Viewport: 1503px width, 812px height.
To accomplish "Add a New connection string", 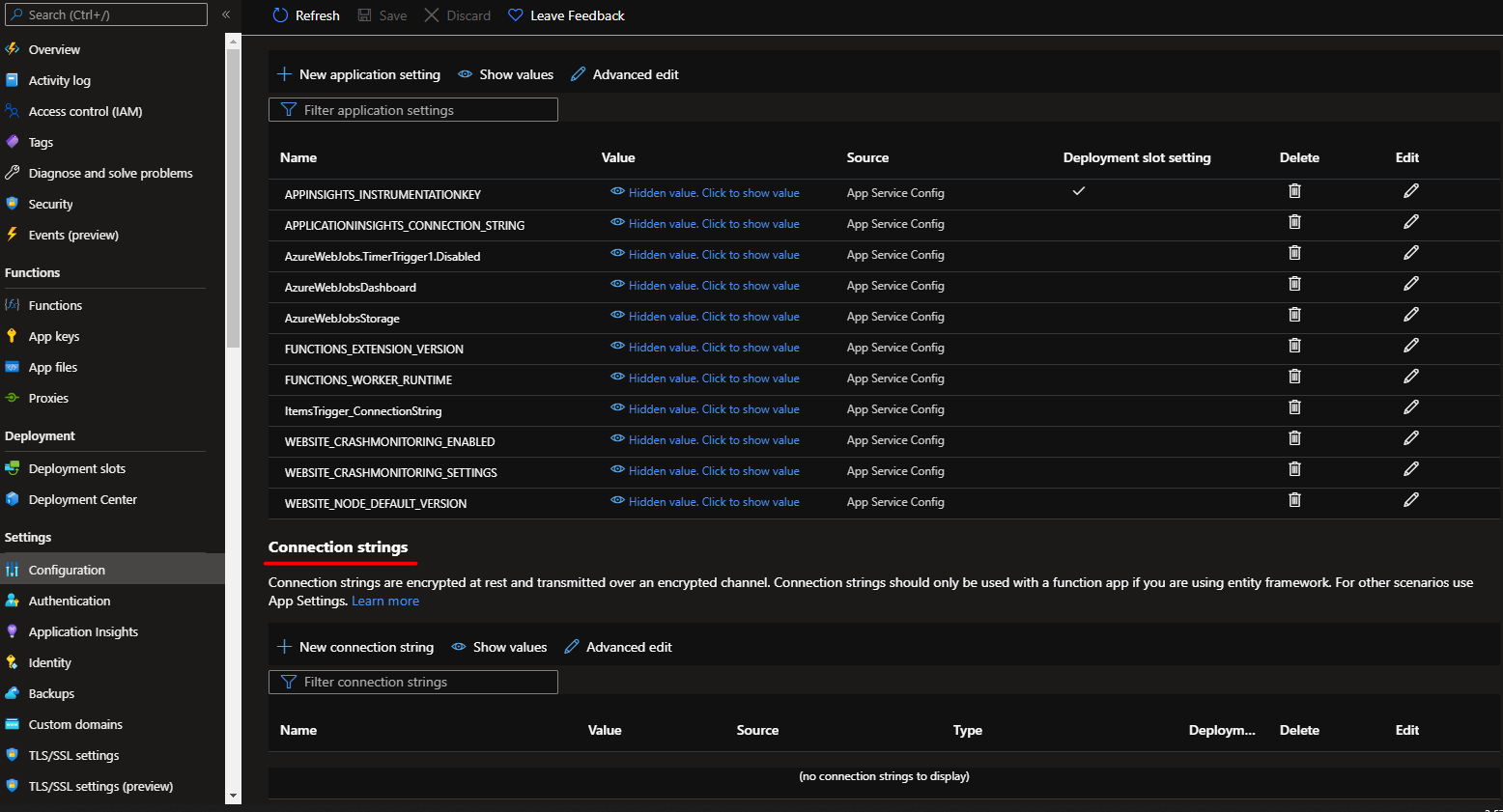I will 355,647.
